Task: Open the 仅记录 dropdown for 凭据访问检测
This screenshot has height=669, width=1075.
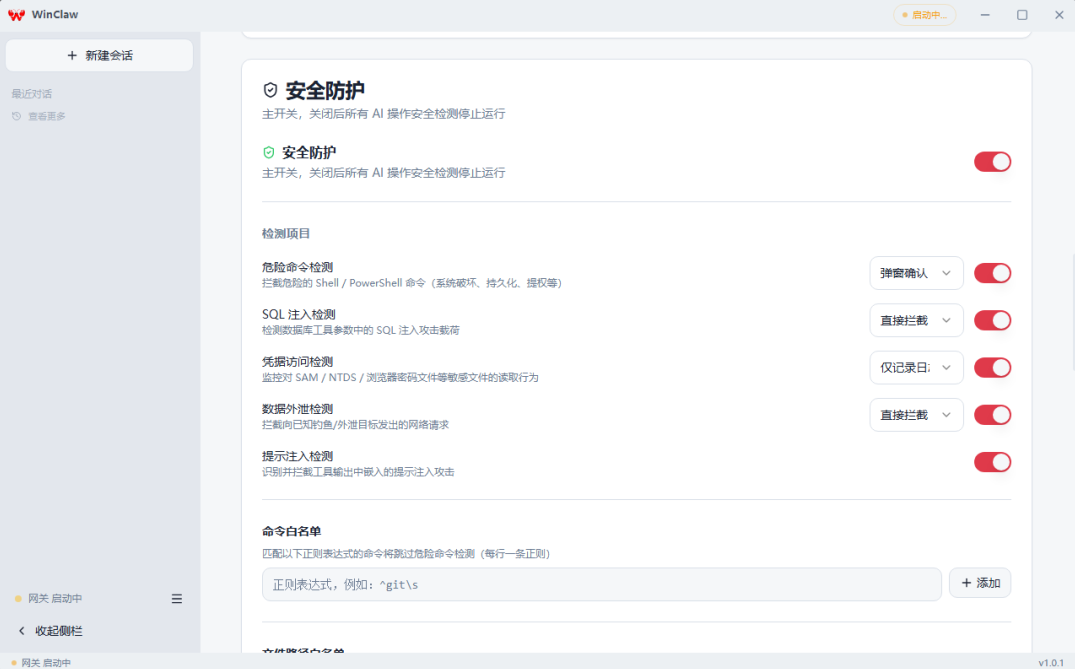Action: click(915, 367)
